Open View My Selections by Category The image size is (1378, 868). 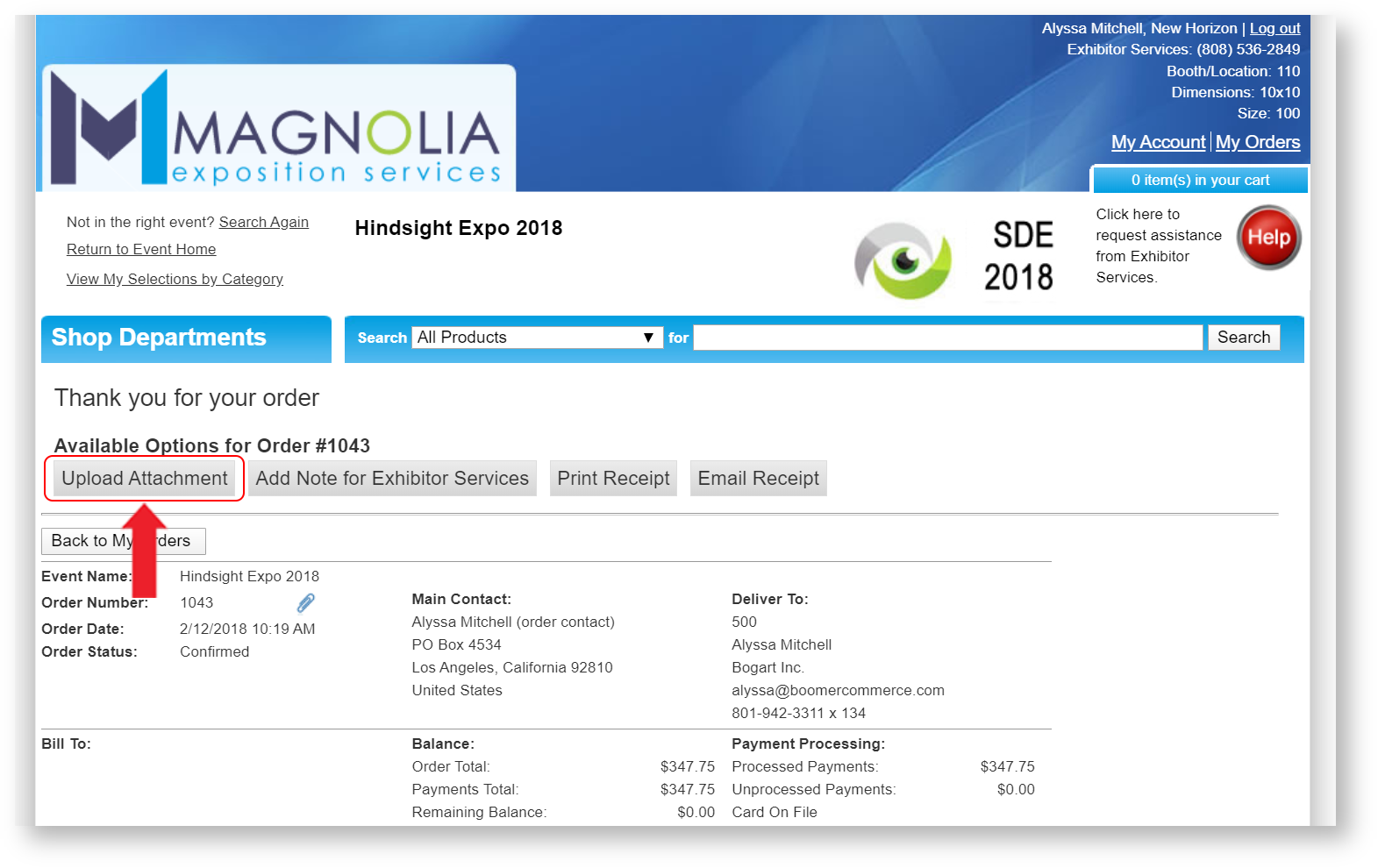pos(175,280)
